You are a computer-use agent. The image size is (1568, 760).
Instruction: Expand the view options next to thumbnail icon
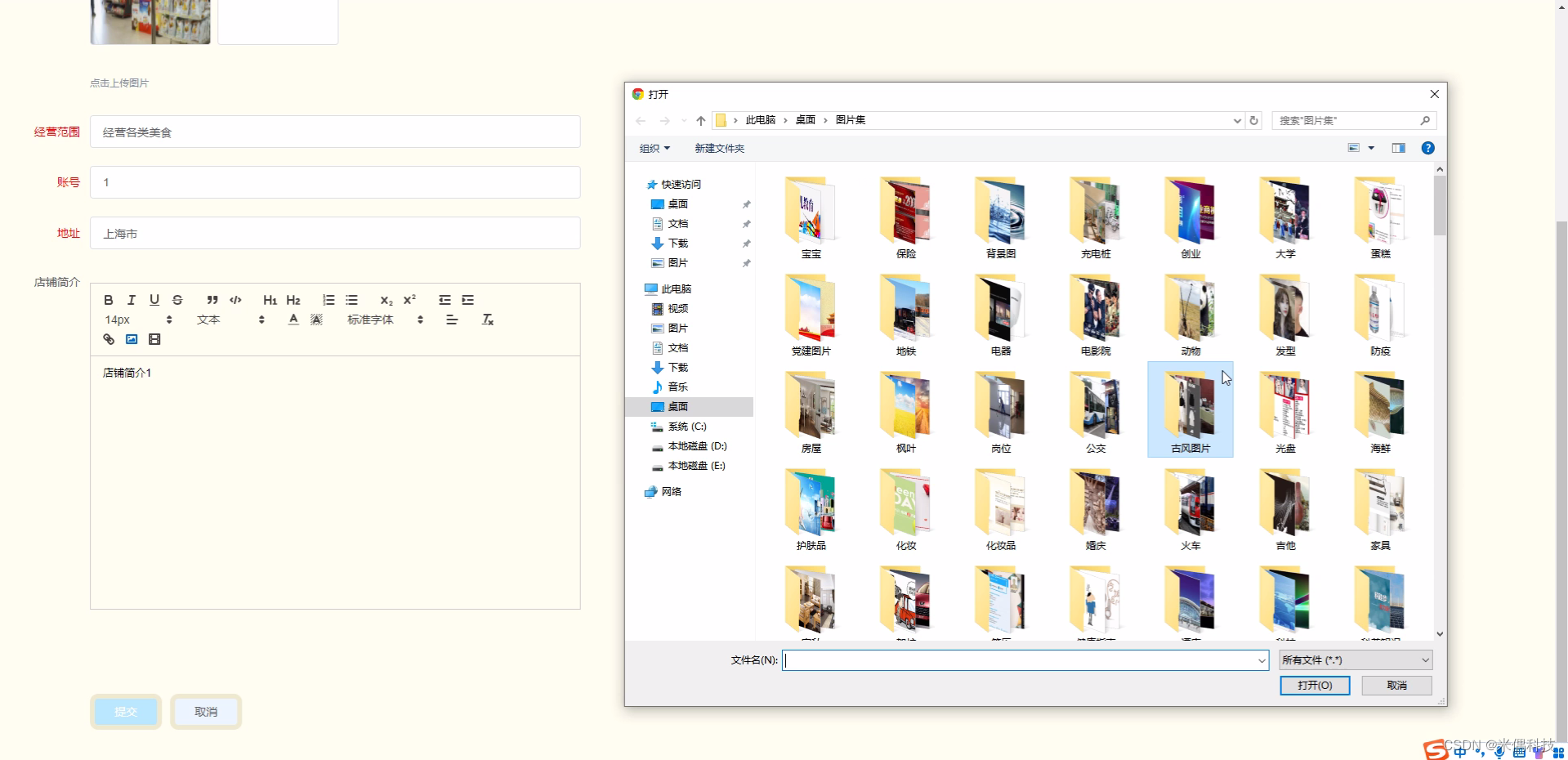click(x=1371, y=148)
